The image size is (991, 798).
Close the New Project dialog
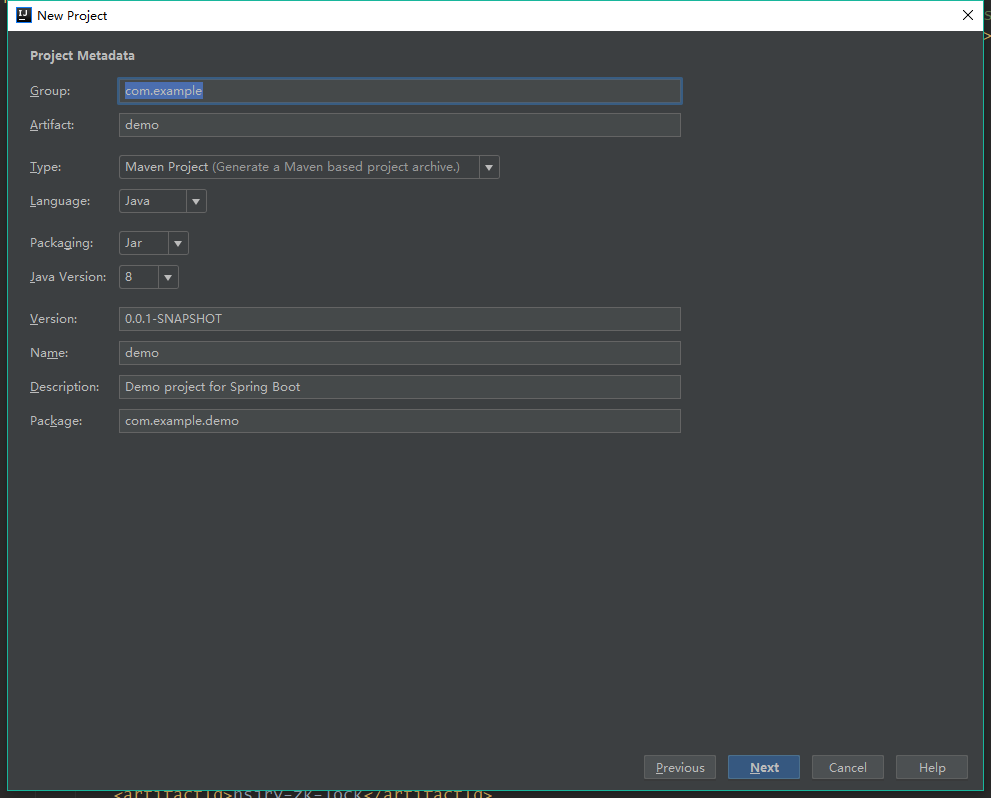(967, 15)
